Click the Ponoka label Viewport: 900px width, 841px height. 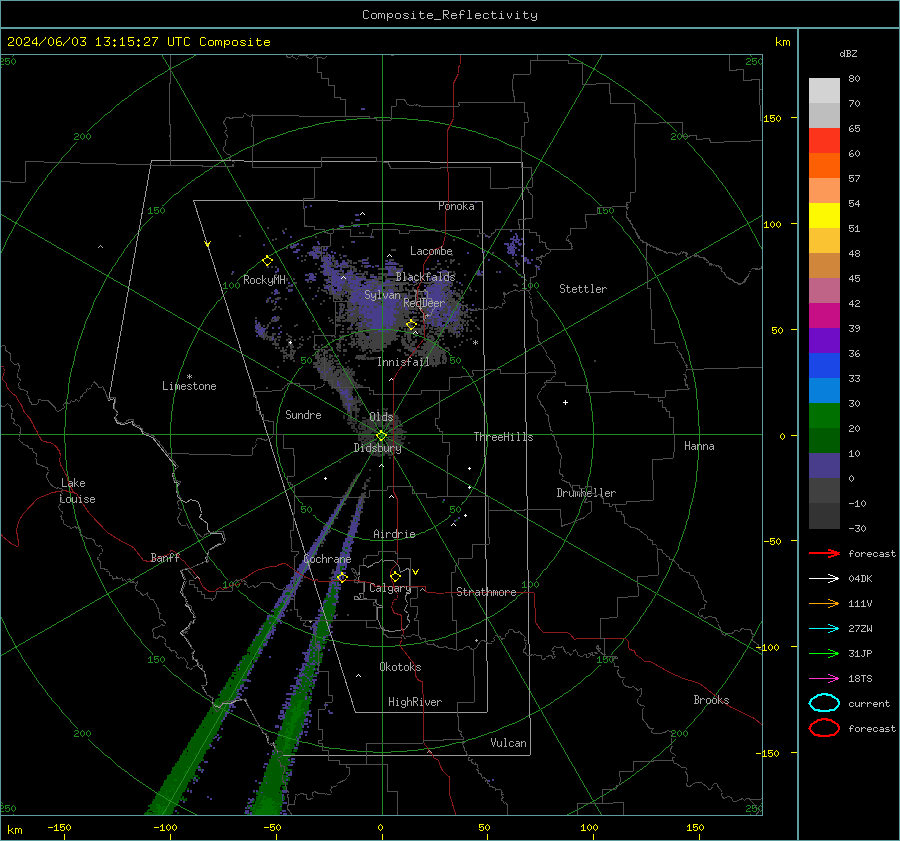pyautogui.click(x=456, y=206)
